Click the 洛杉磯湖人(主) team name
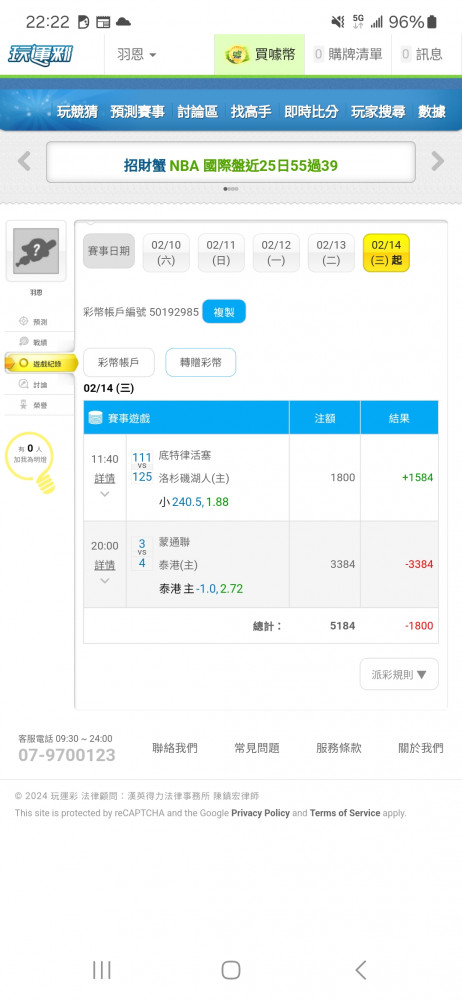Image resolution: width=462 pixels, height=1000 pixels. (x=194, y=478)
